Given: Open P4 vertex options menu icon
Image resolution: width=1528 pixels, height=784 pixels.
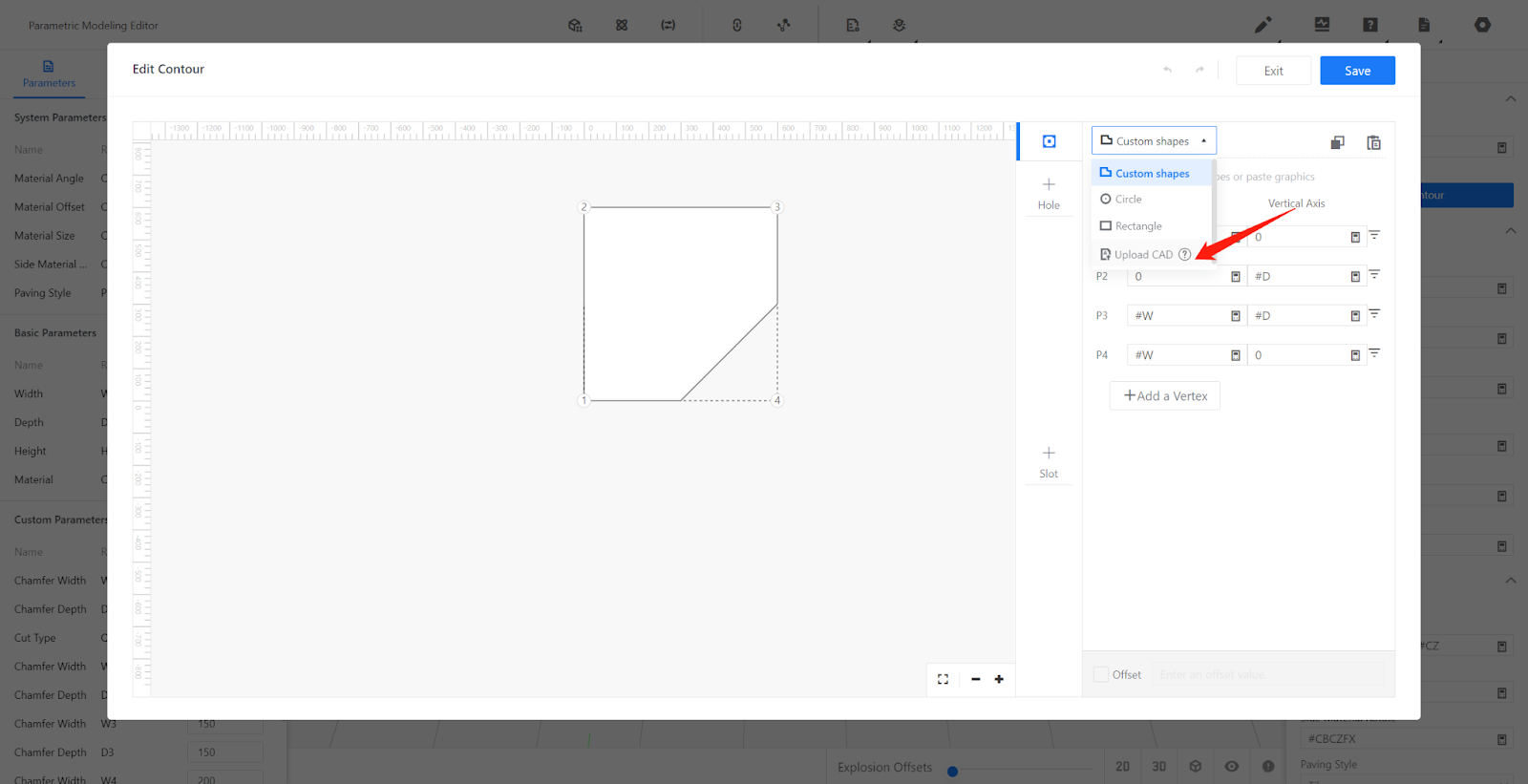Looking at the screenshot, I should tap(1374, 353).
